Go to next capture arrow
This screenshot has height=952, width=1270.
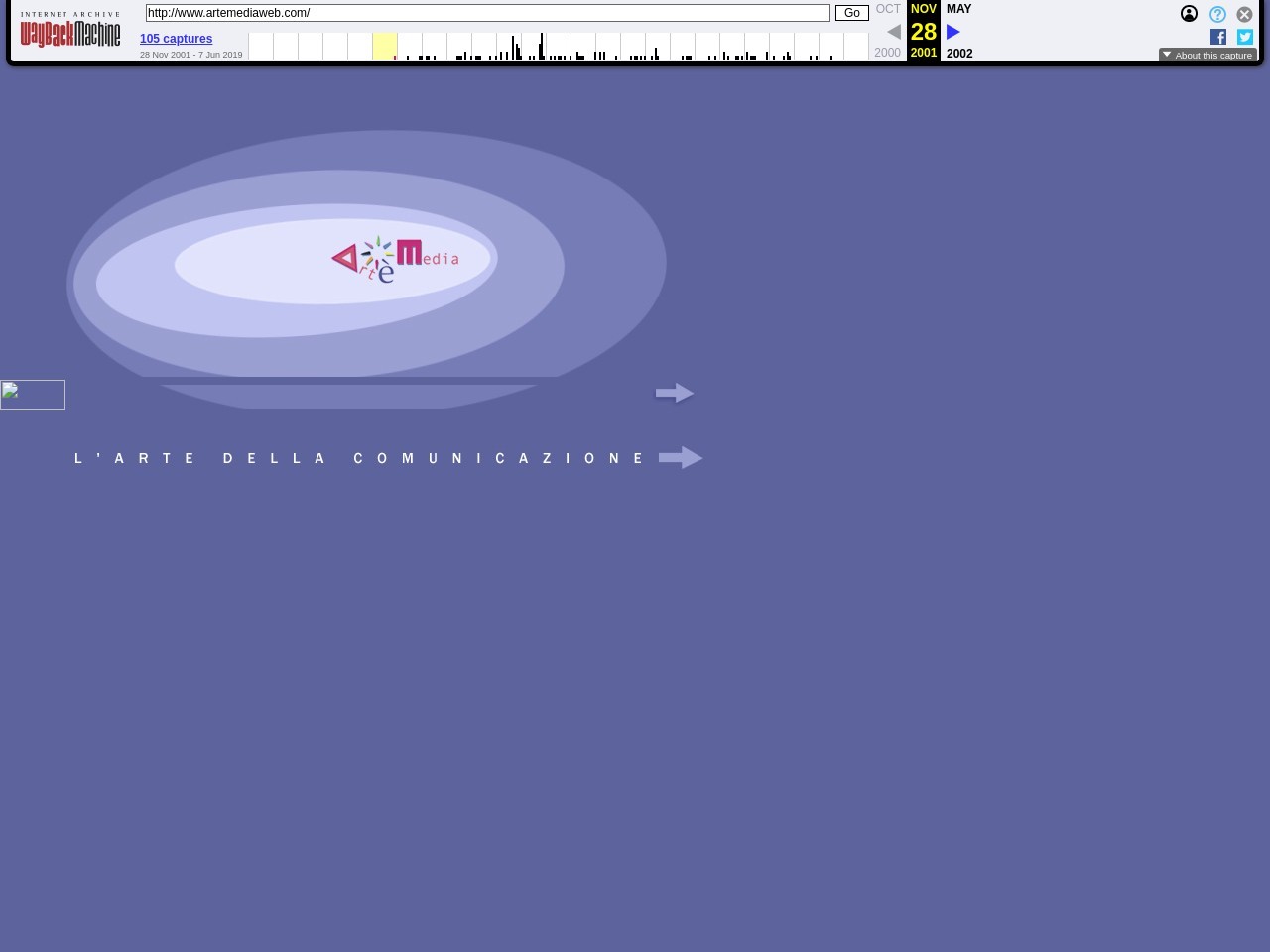(x=953, y=32)
